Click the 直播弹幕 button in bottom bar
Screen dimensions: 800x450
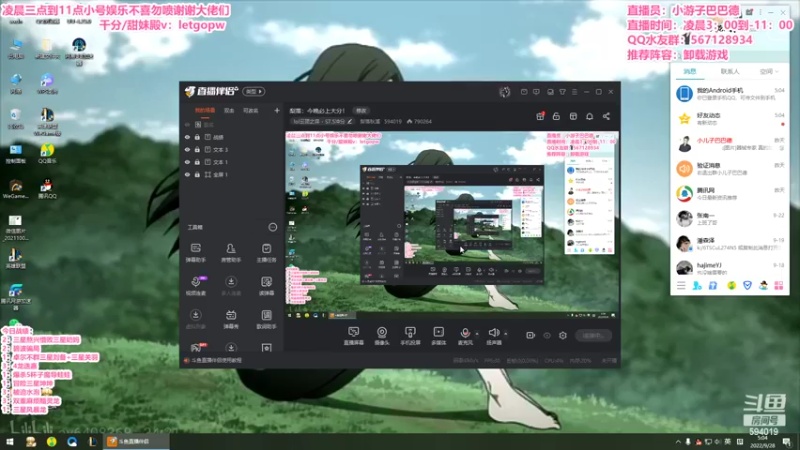(354, 336)
